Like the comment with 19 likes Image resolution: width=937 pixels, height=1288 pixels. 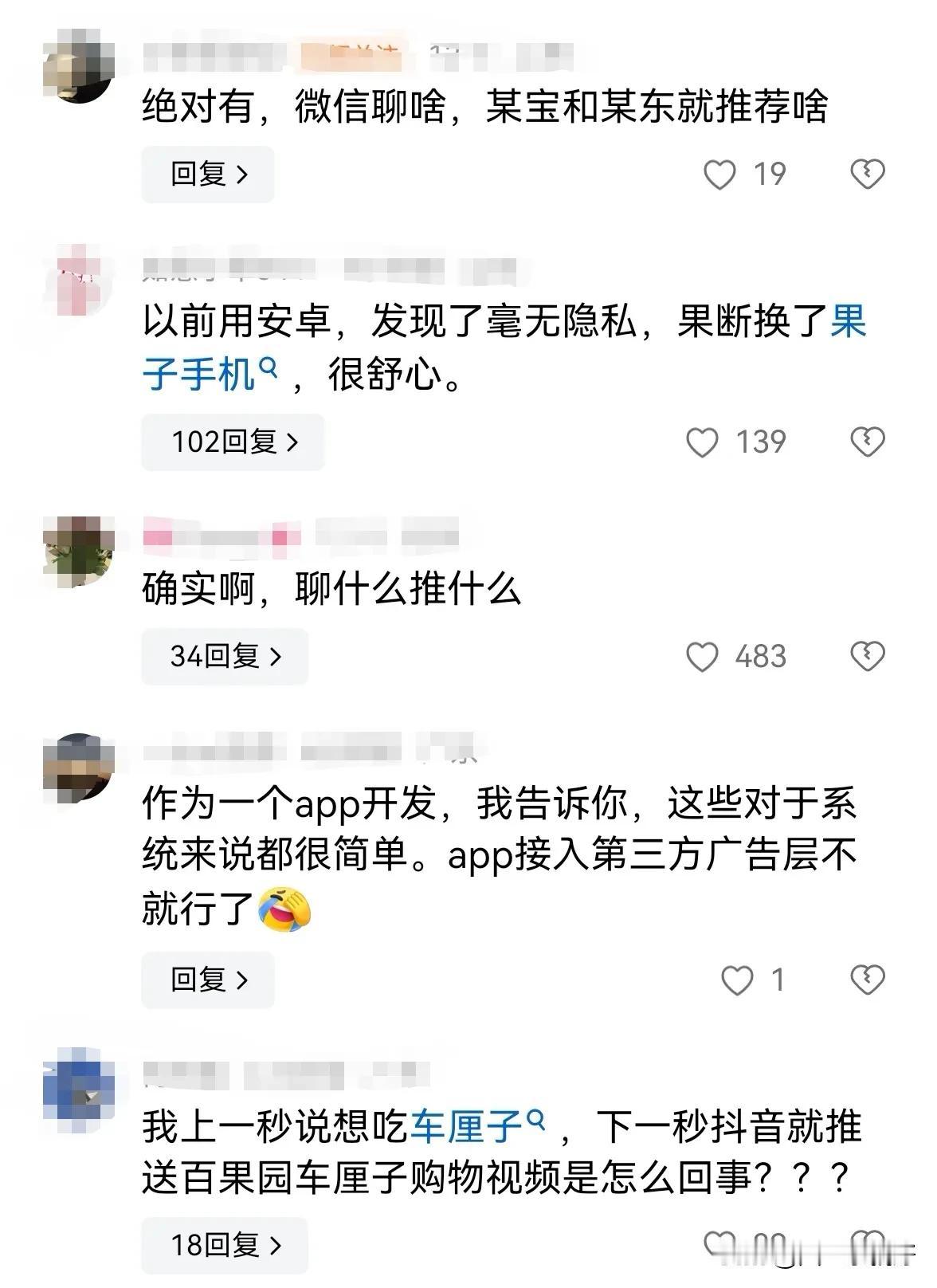pyautogui.click(x=719, y=174)
